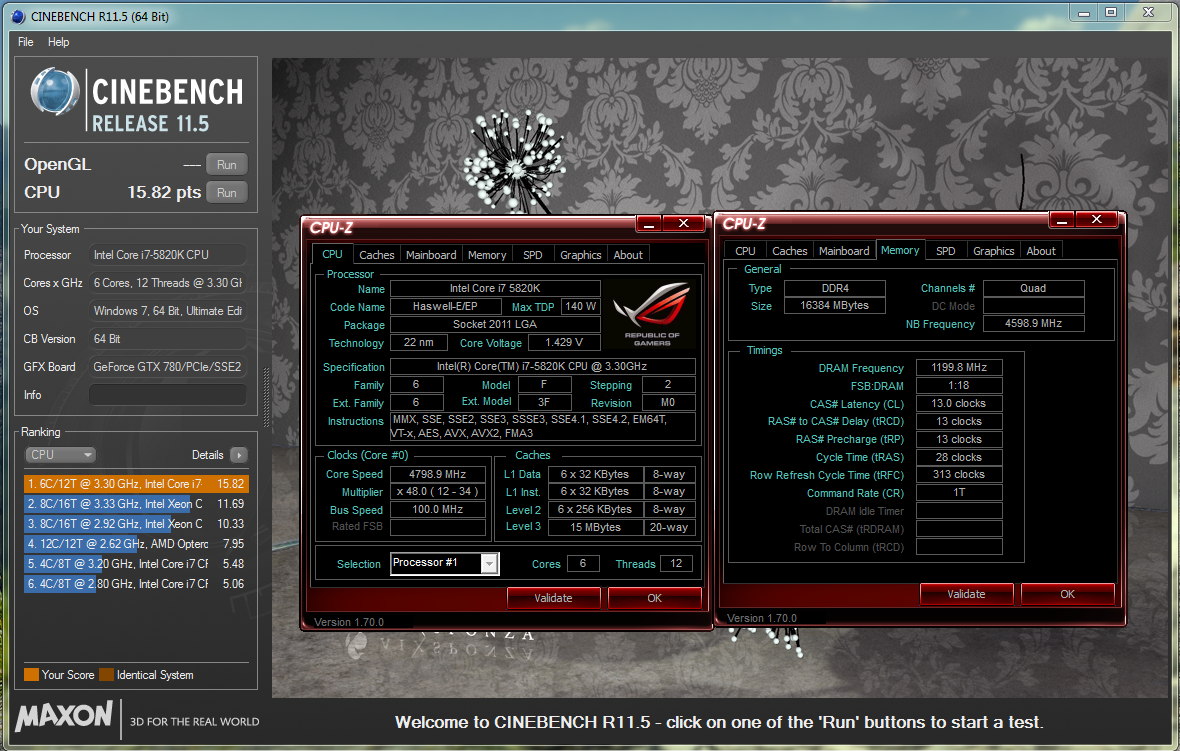Switch to CPU tab in right CPU-Z window

click(745, 251)
